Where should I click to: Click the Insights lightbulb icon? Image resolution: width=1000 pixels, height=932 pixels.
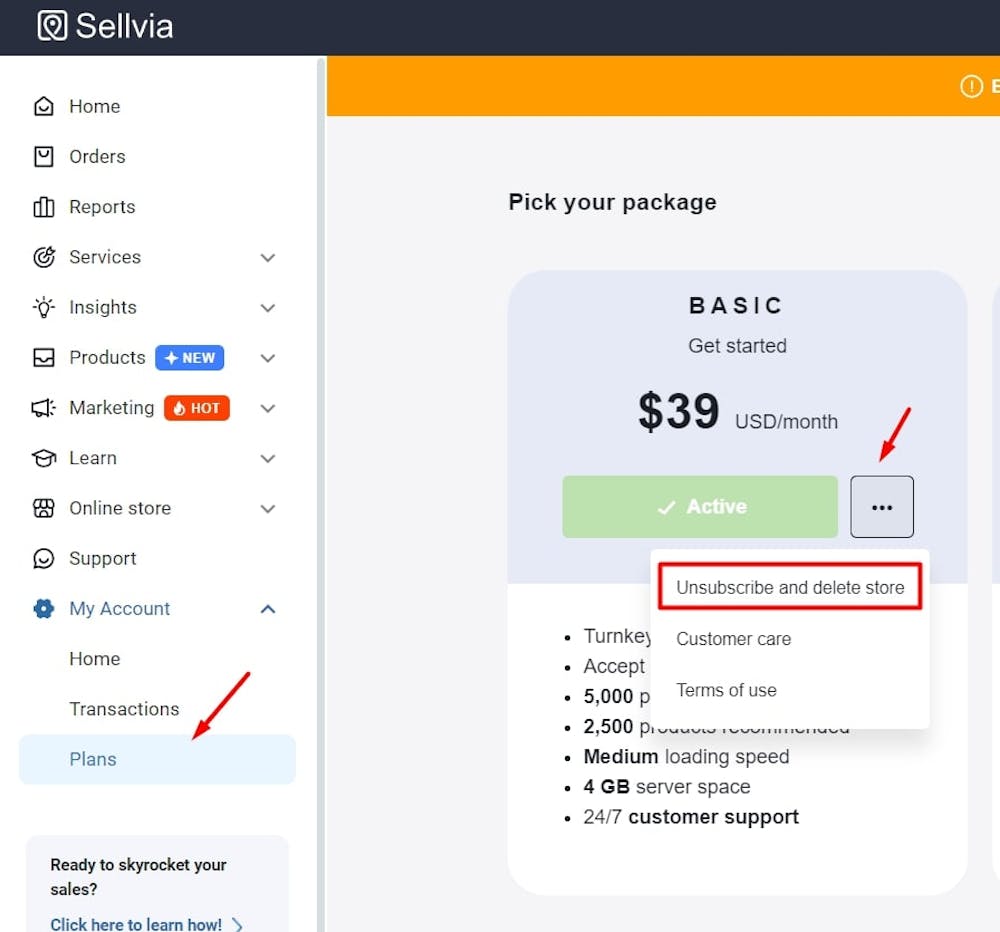(44, 307)
